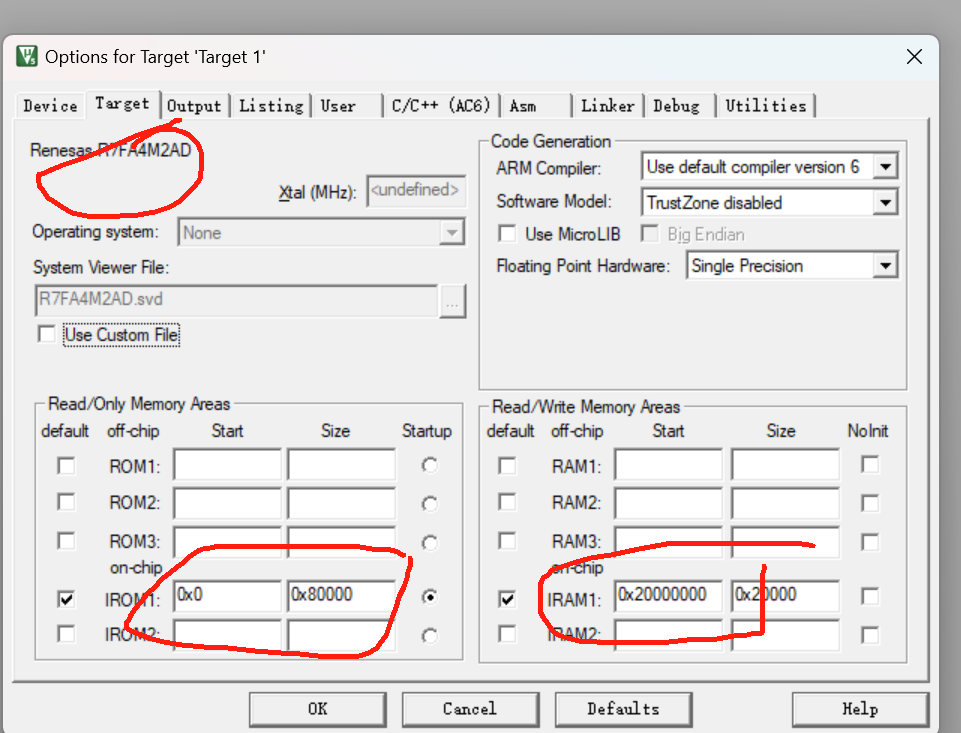The height and width of the screenshot is (733, 961).
Task: Click the ROM1 Start address field
Action: click(227, 465)
